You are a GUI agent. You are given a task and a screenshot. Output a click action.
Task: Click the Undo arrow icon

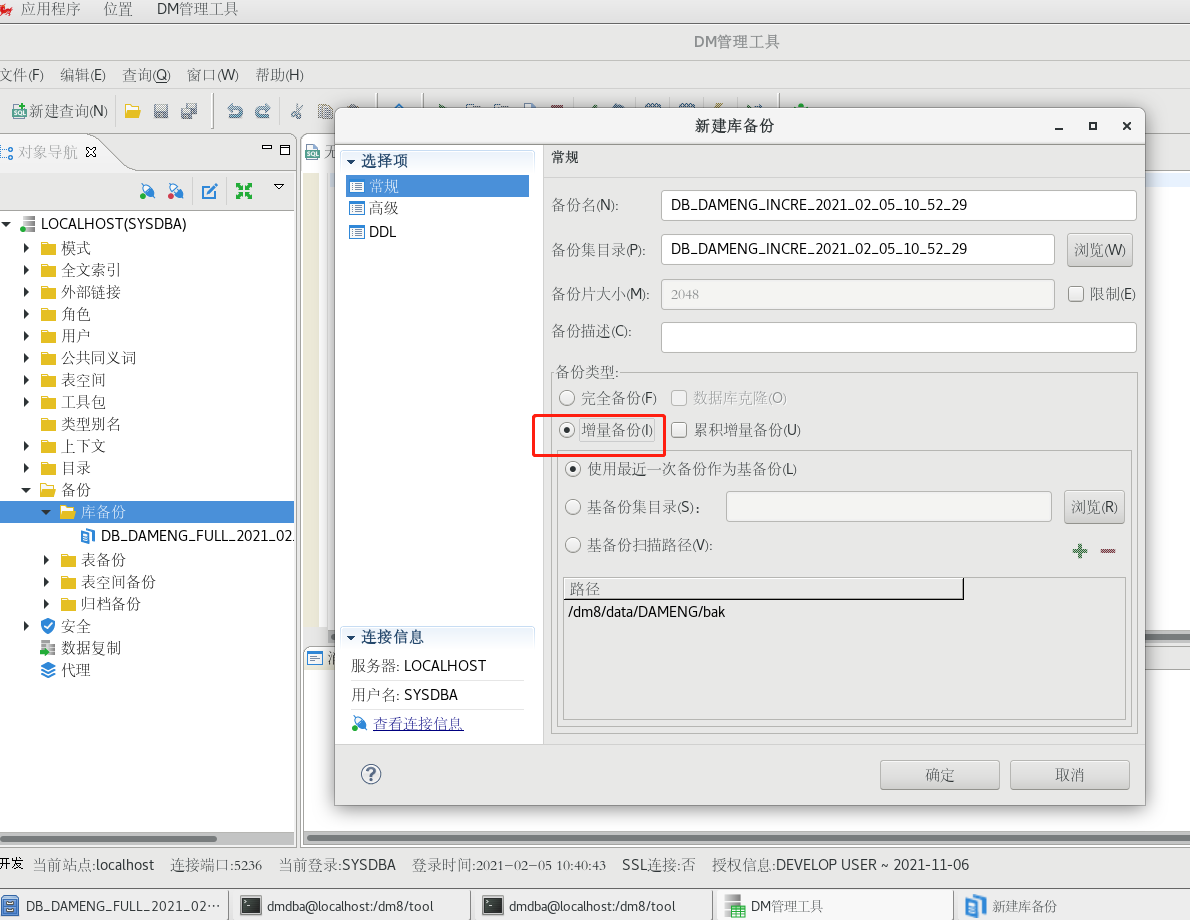pos(235,112)
